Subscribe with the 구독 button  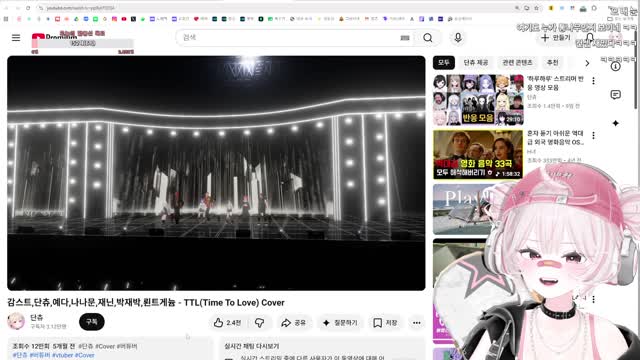point(92,322)
